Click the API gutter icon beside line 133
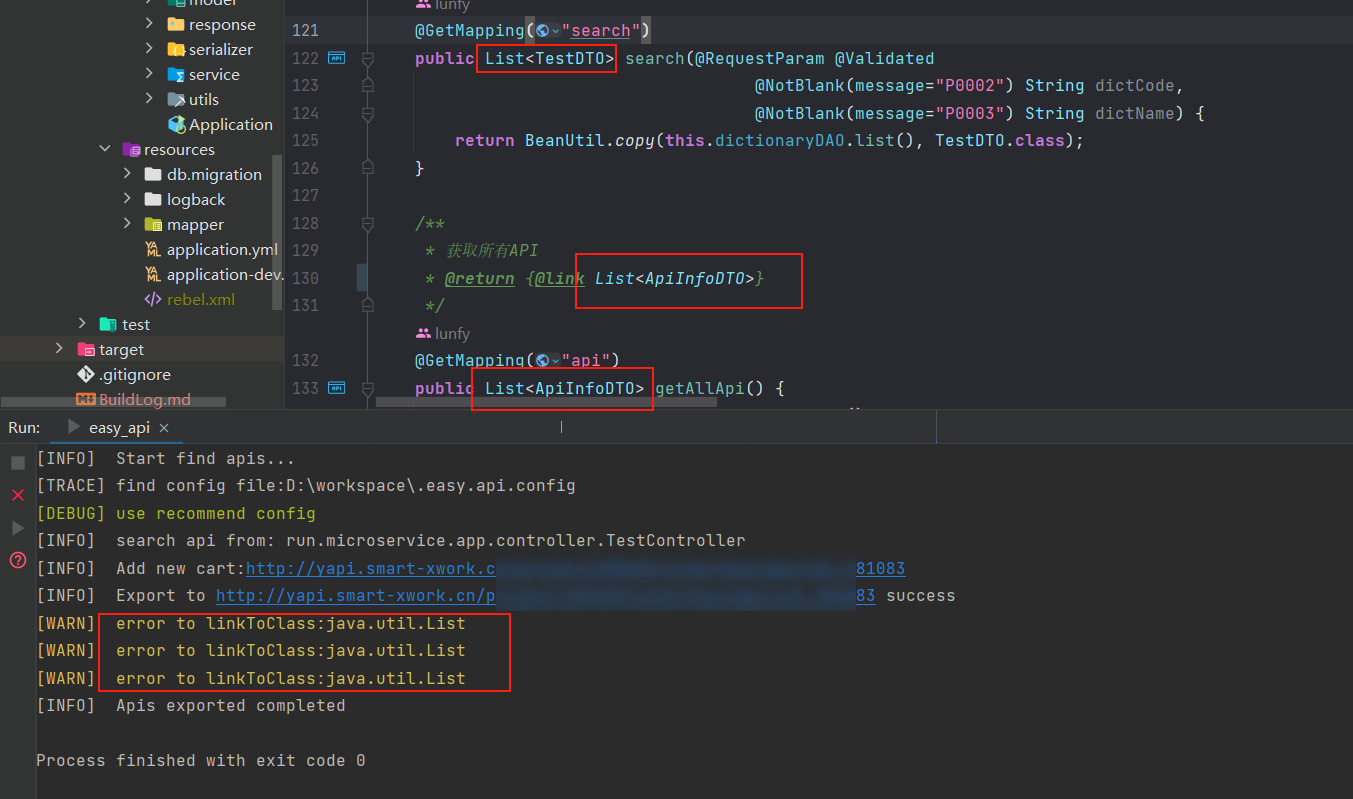 tap(337, 387)
